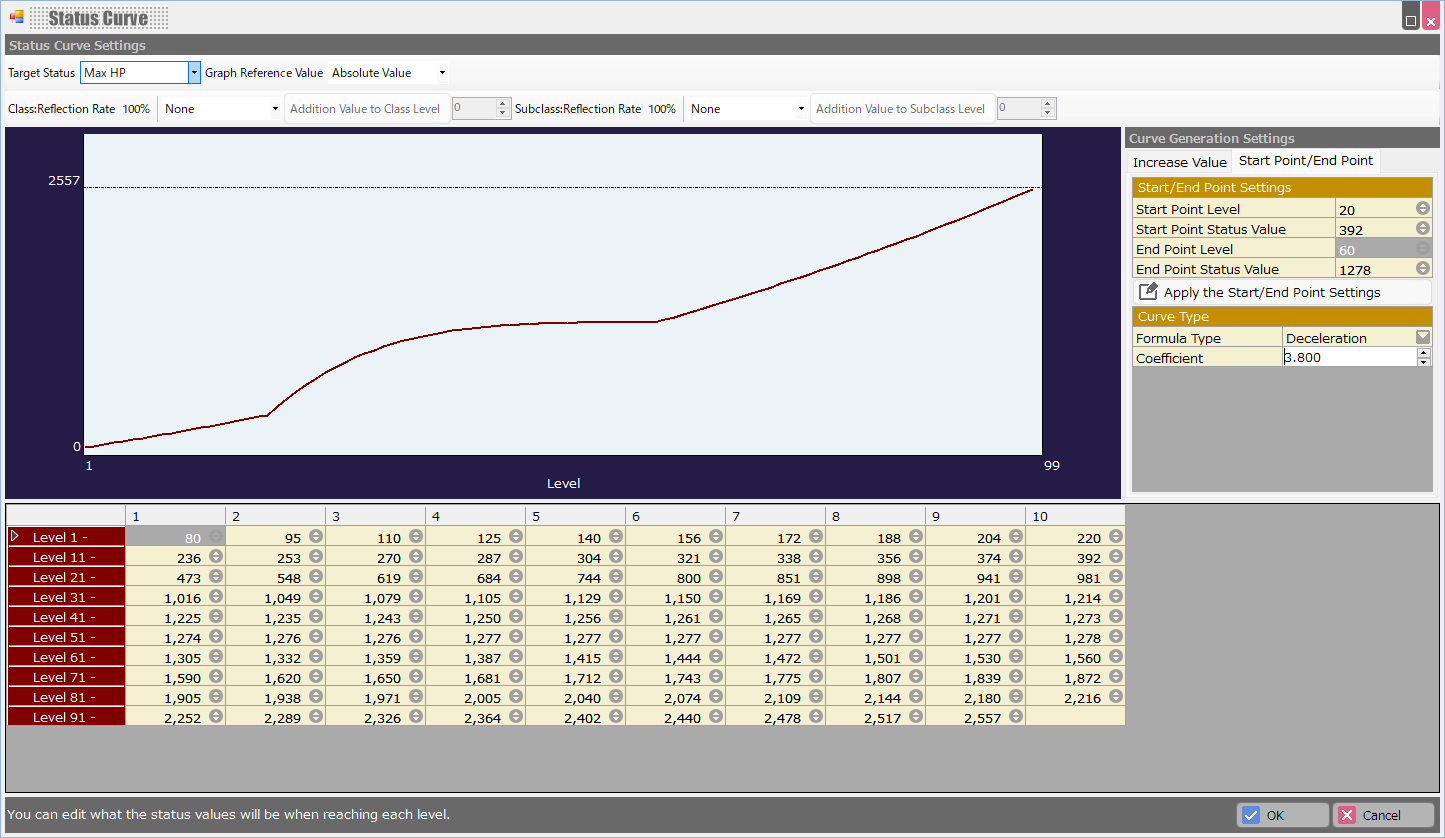Click the stepper icon beside value 392
This screenshot has height=838, width=1445.
coord(1115,557)
